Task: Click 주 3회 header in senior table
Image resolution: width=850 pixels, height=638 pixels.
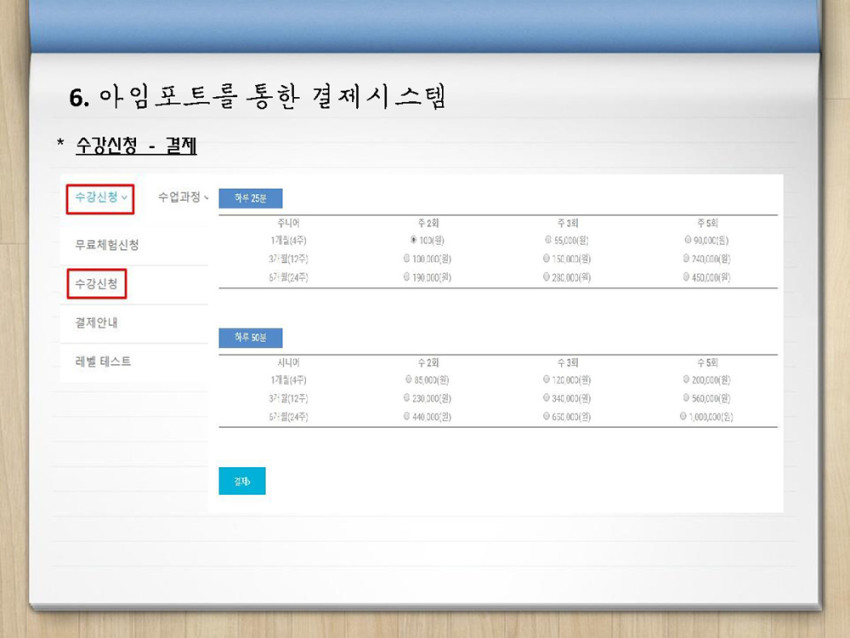Action: [x=568, y=363]
